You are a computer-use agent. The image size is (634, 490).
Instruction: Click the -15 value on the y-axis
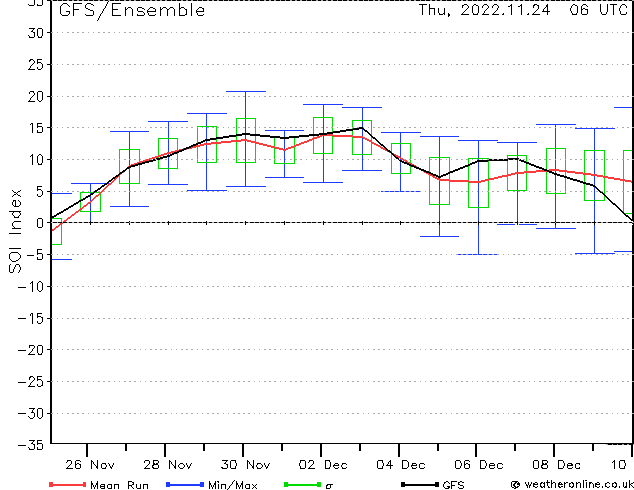(x=31, y=319)
